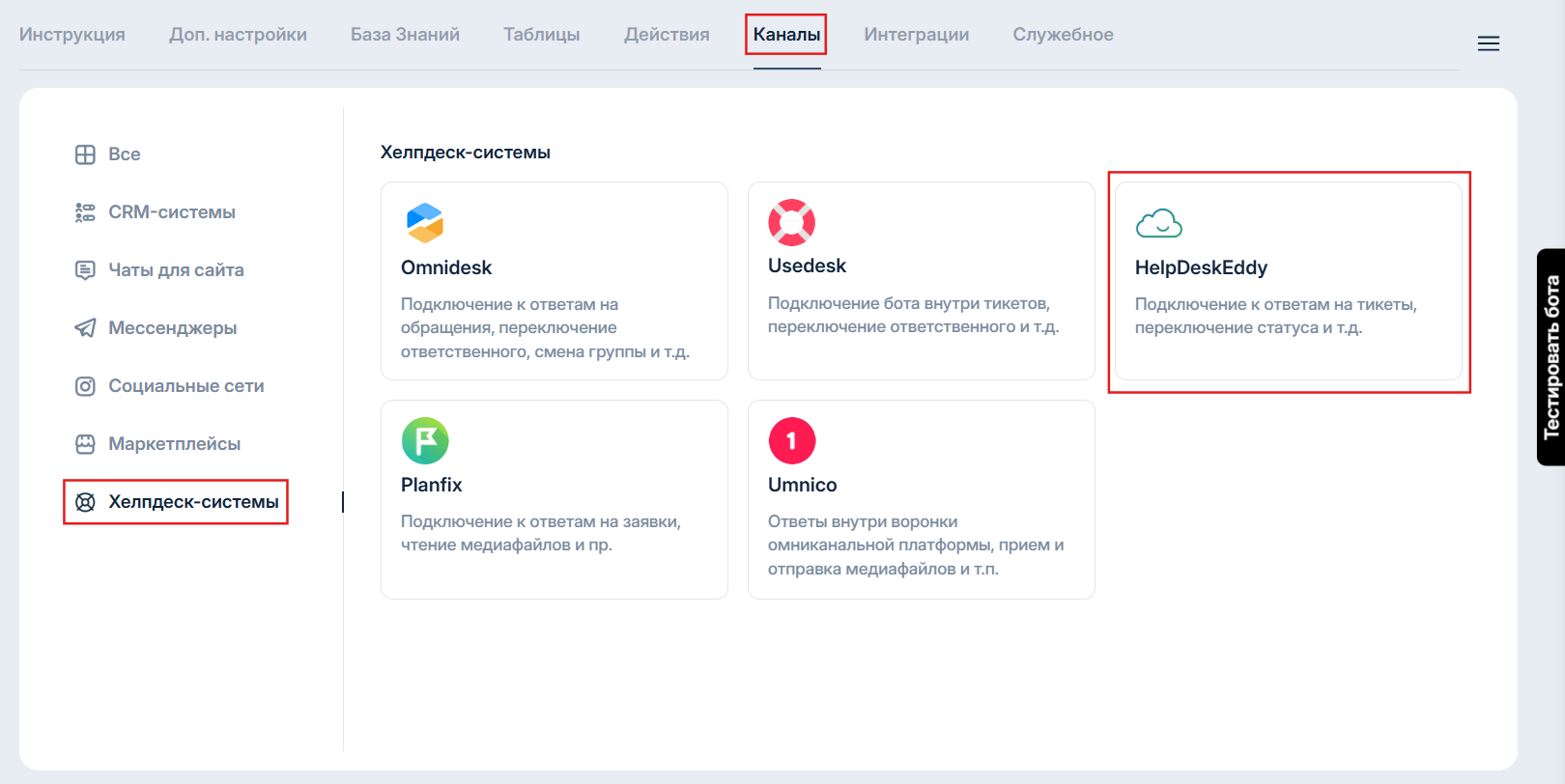Image resolution: width=1565 pixels, height=784 pixels.
Task: Open Тестировать бота side button
Action: [1551, 357]
